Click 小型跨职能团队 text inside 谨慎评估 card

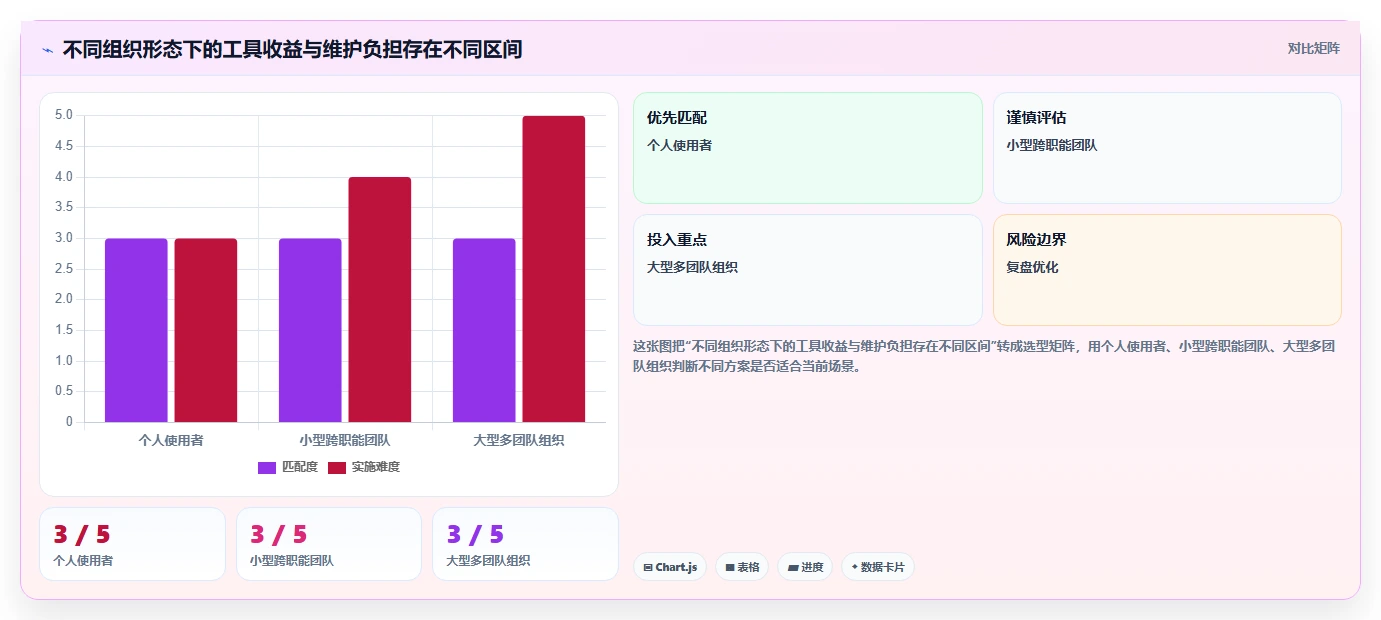pos(1051,145)
